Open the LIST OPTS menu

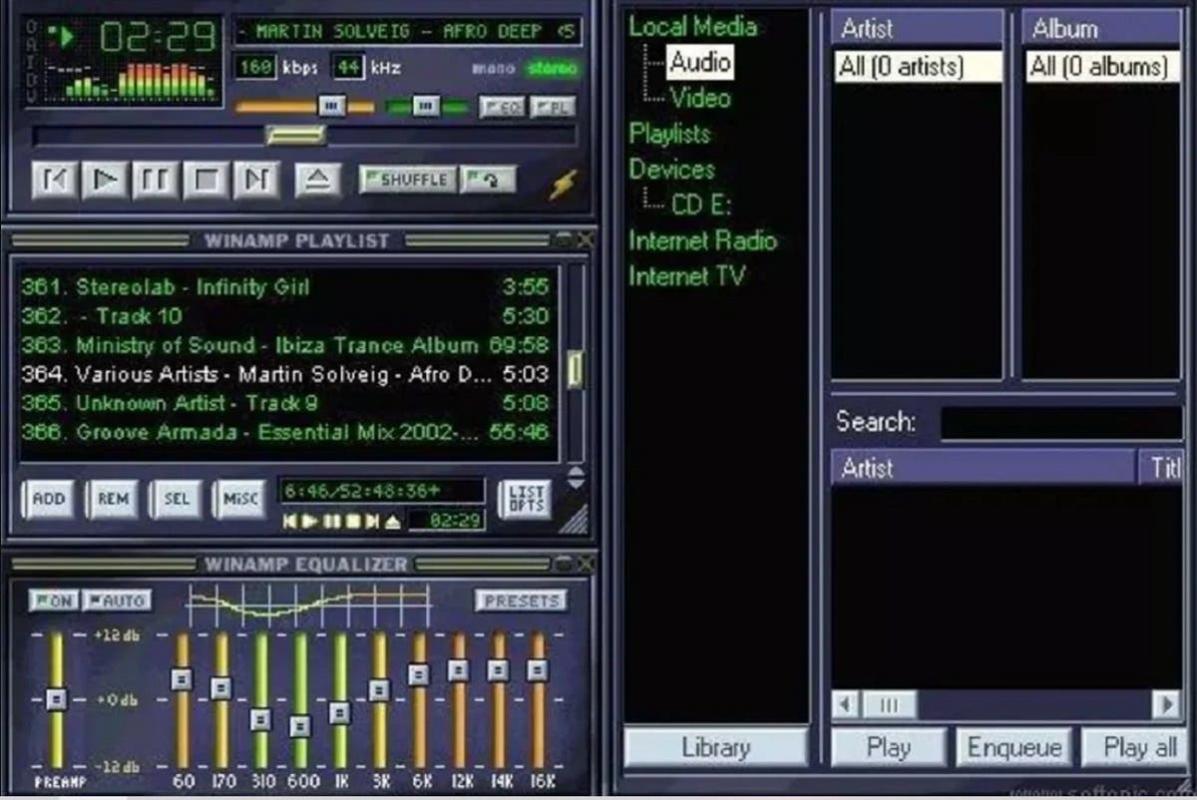point(524,499)
